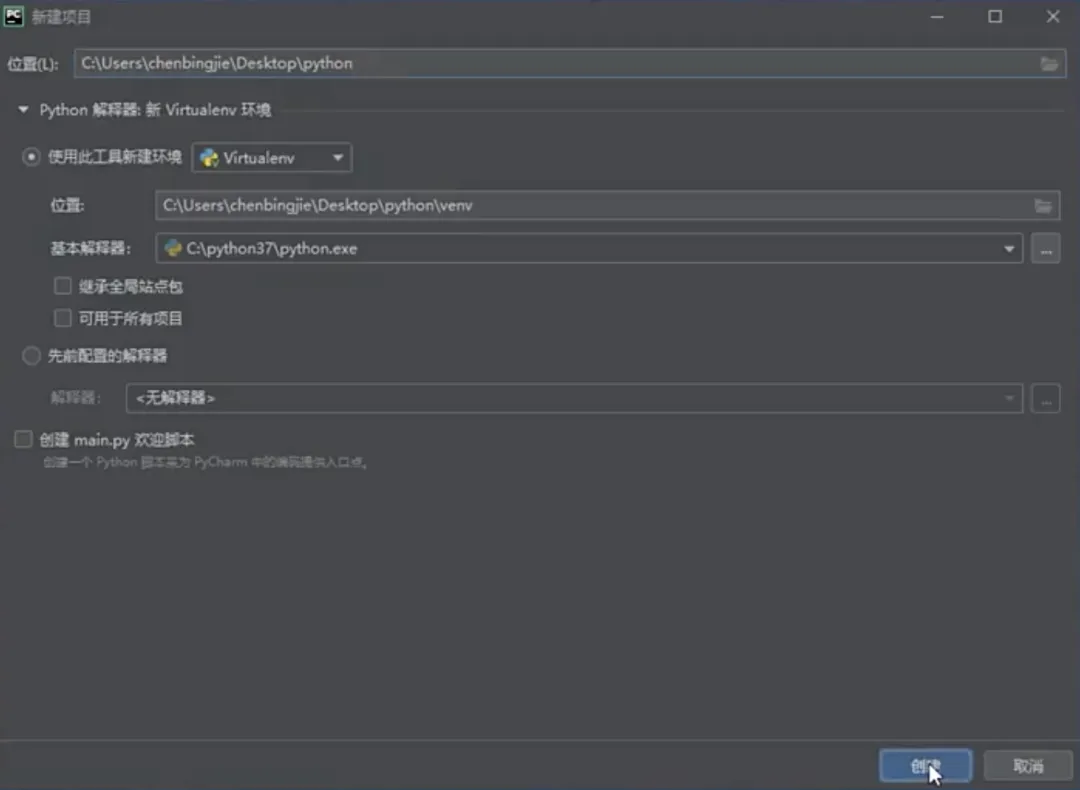The width and height of the screenshot is (1080, 790).
Task: Edit the project location path field
Action: (570, 63)
